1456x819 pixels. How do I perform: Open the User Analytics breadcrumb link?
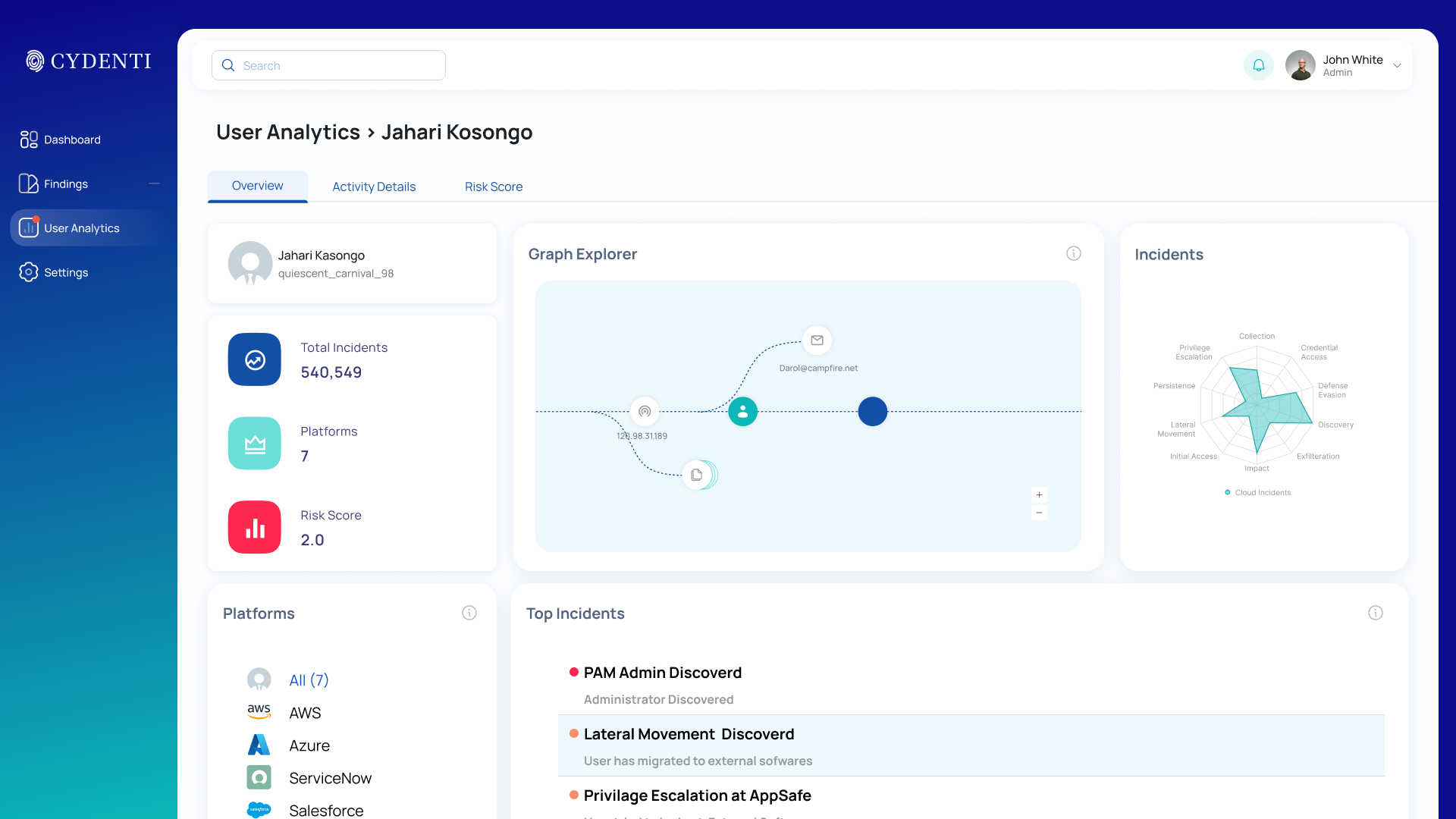[287, 132]
